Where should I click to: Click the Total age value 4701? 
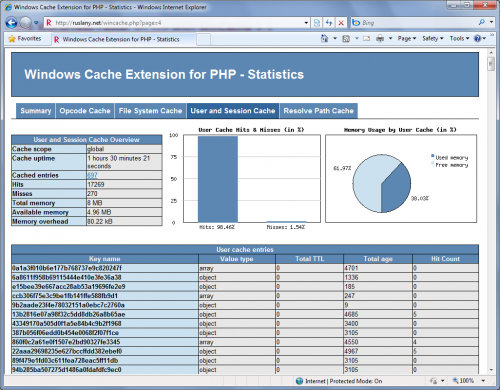click(x=351, y=268)
